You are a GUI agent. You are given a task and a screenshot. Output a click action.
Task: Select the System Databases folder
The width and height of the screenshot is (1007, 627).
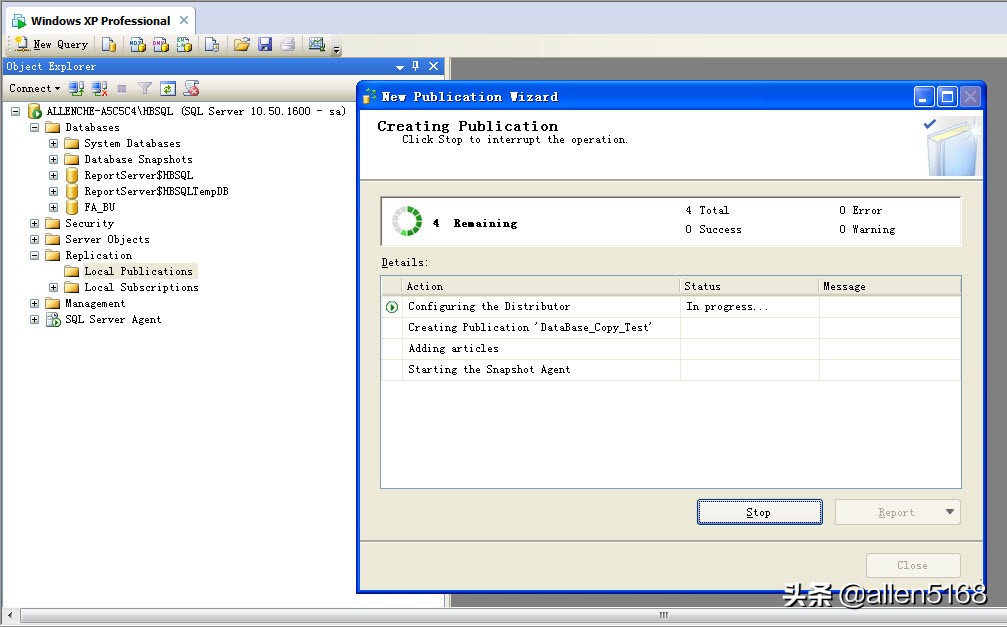pos(132,143)
